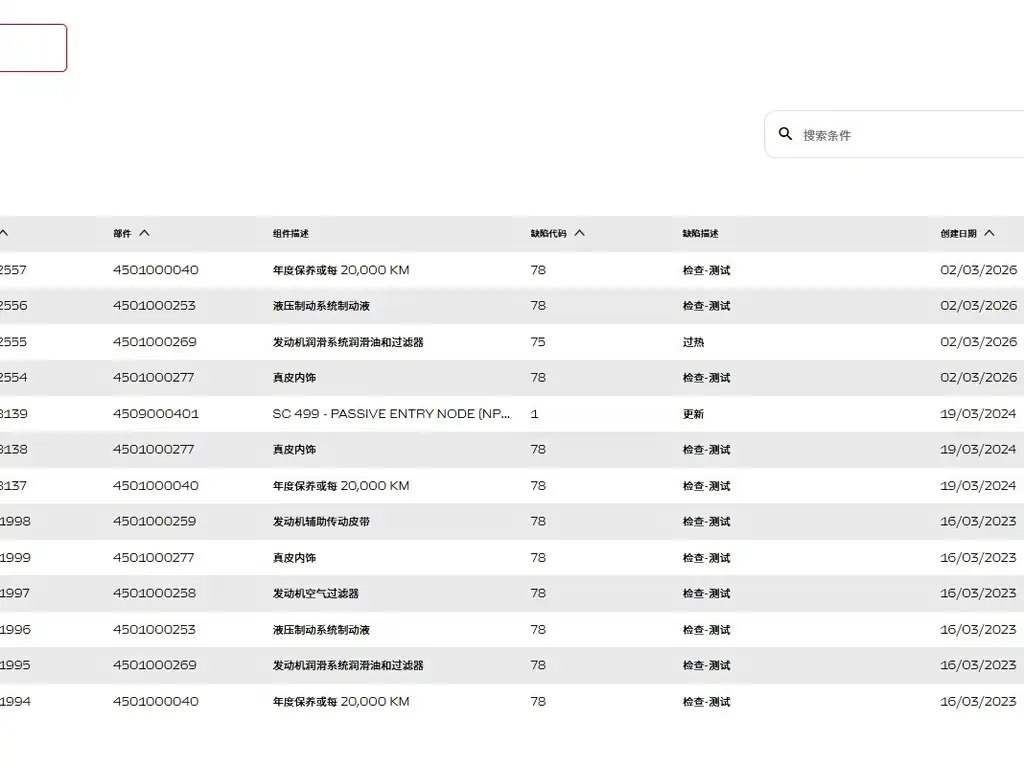Select part number 4501000258

pyautogui.click(x=154, y=594)
